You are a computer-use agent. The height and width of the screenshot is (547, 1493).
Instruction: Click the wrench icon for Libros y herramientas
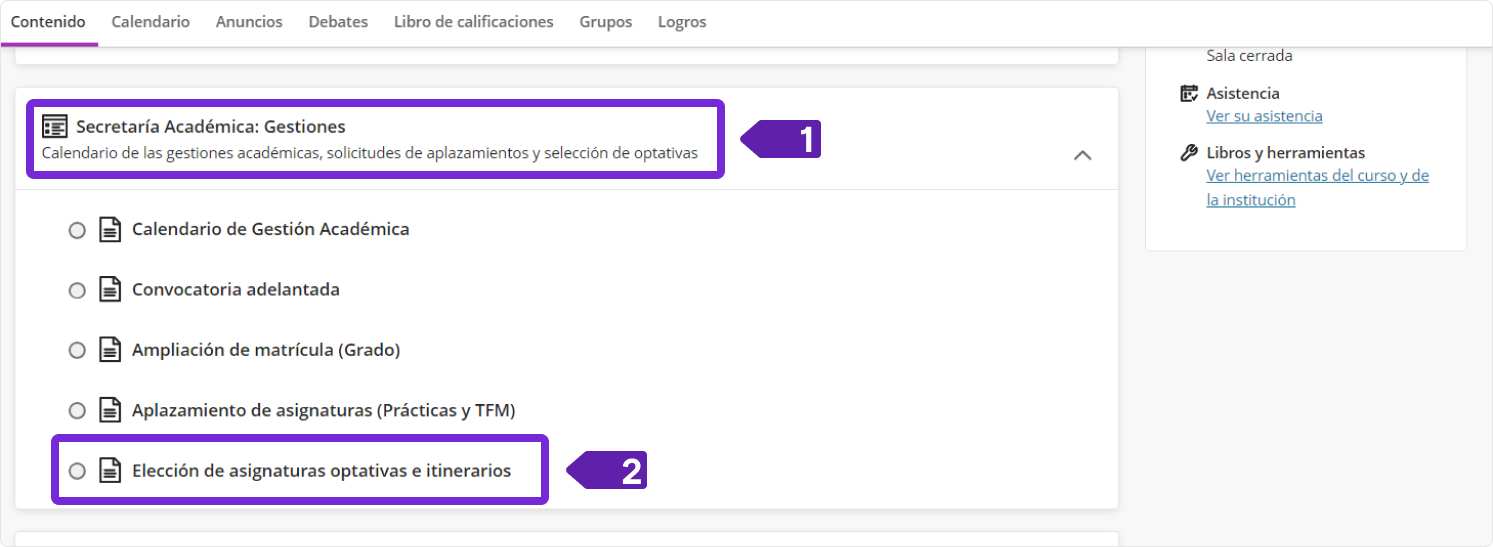coord(1189,153)
